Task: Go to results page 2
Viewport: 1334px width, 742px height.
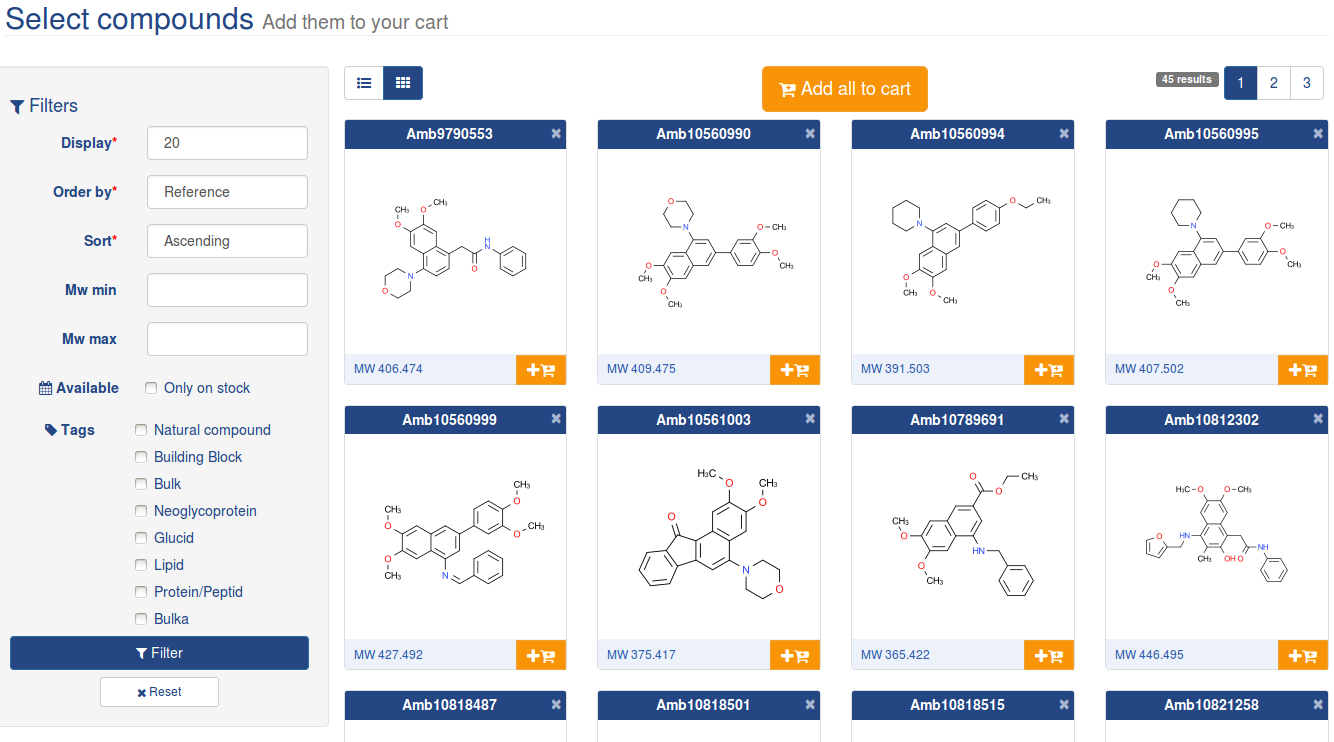Action: [x=1273, y=83]
